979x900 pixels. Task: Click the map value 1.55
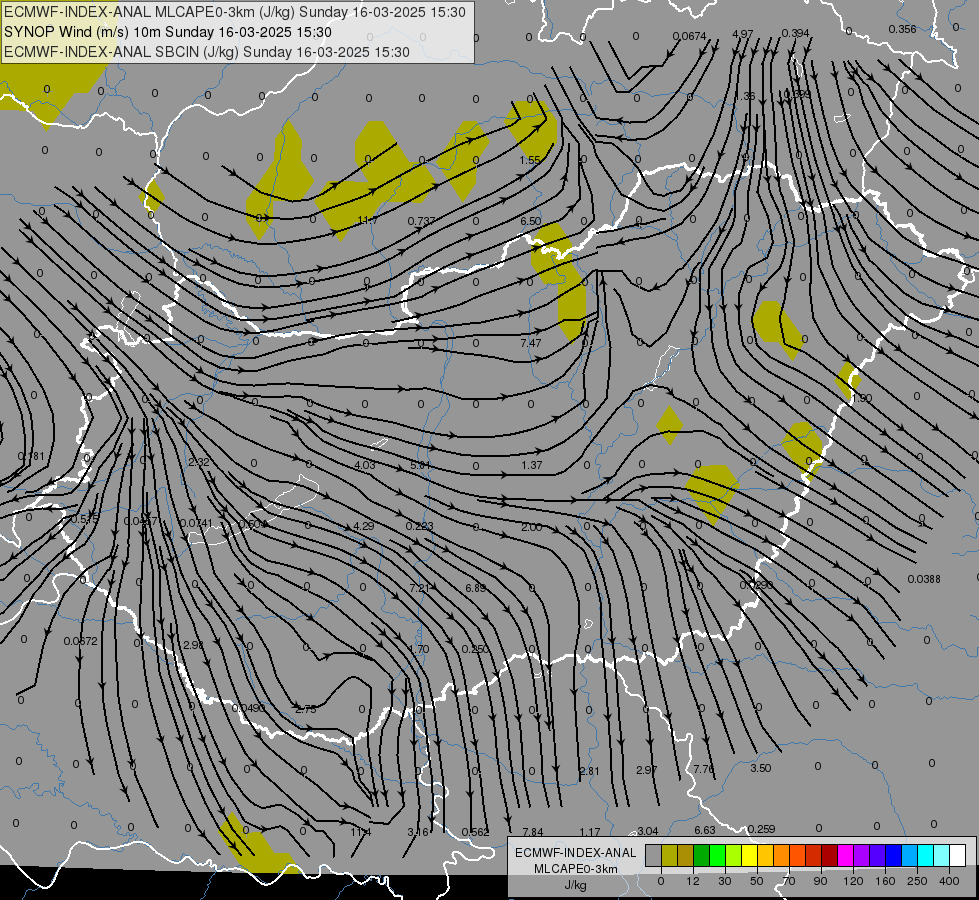pyautogui.click(x=530, y=160)
